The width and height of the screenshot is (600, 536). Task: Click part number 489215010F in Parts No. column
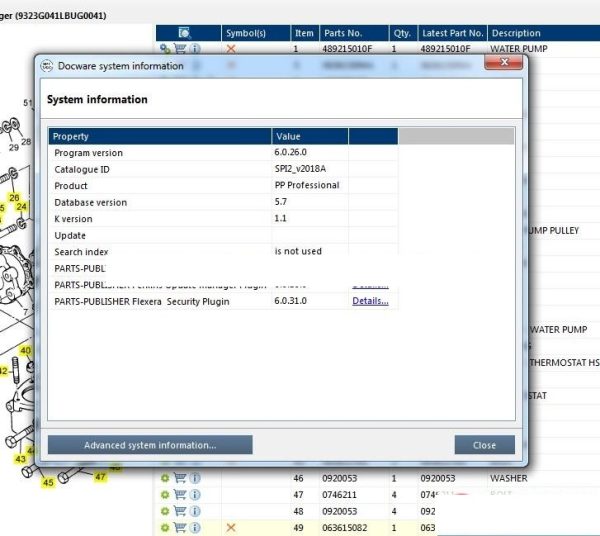click(347, 49)
